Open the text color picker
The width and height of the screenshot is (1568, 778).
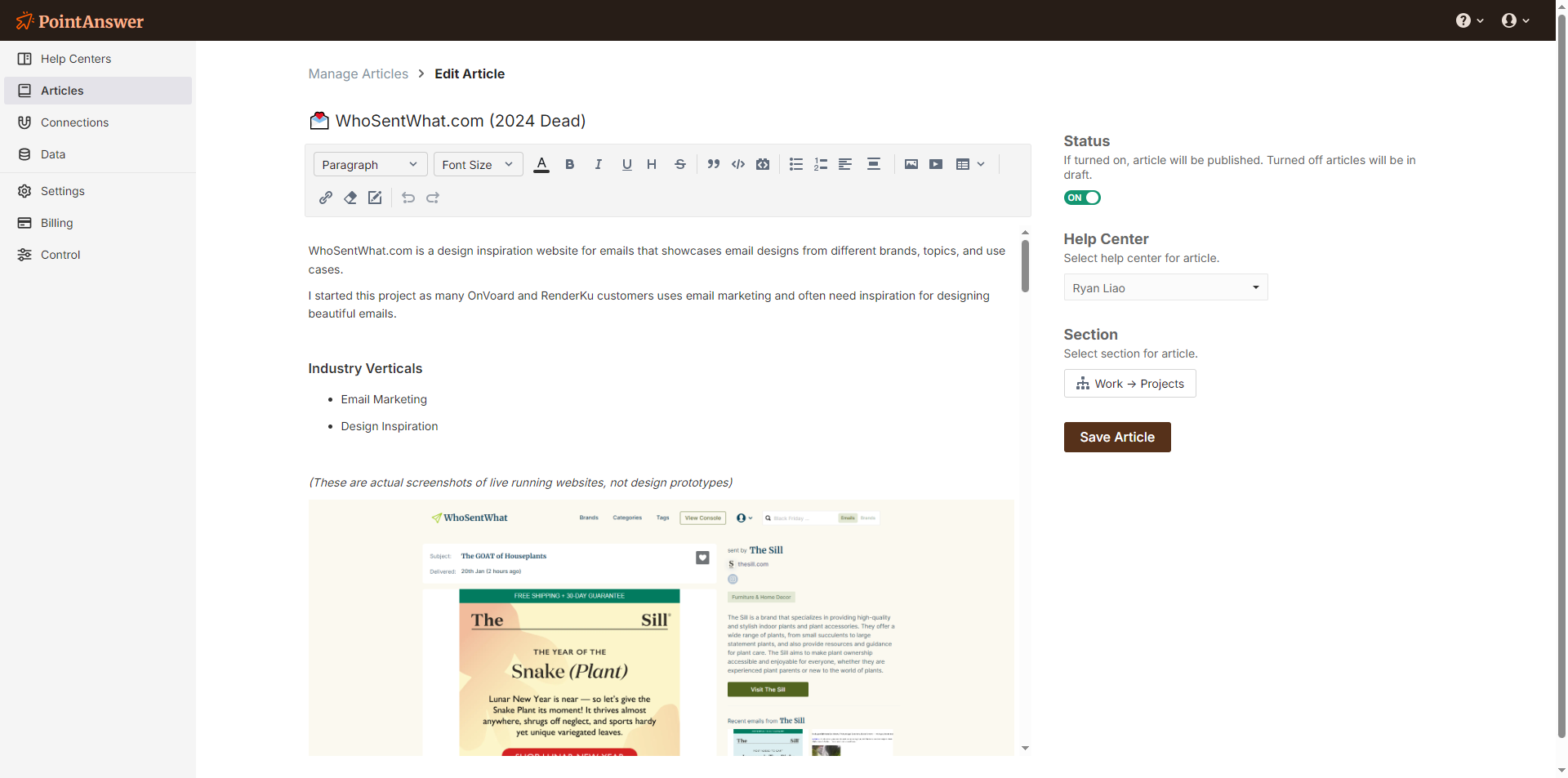pos(541,164)
